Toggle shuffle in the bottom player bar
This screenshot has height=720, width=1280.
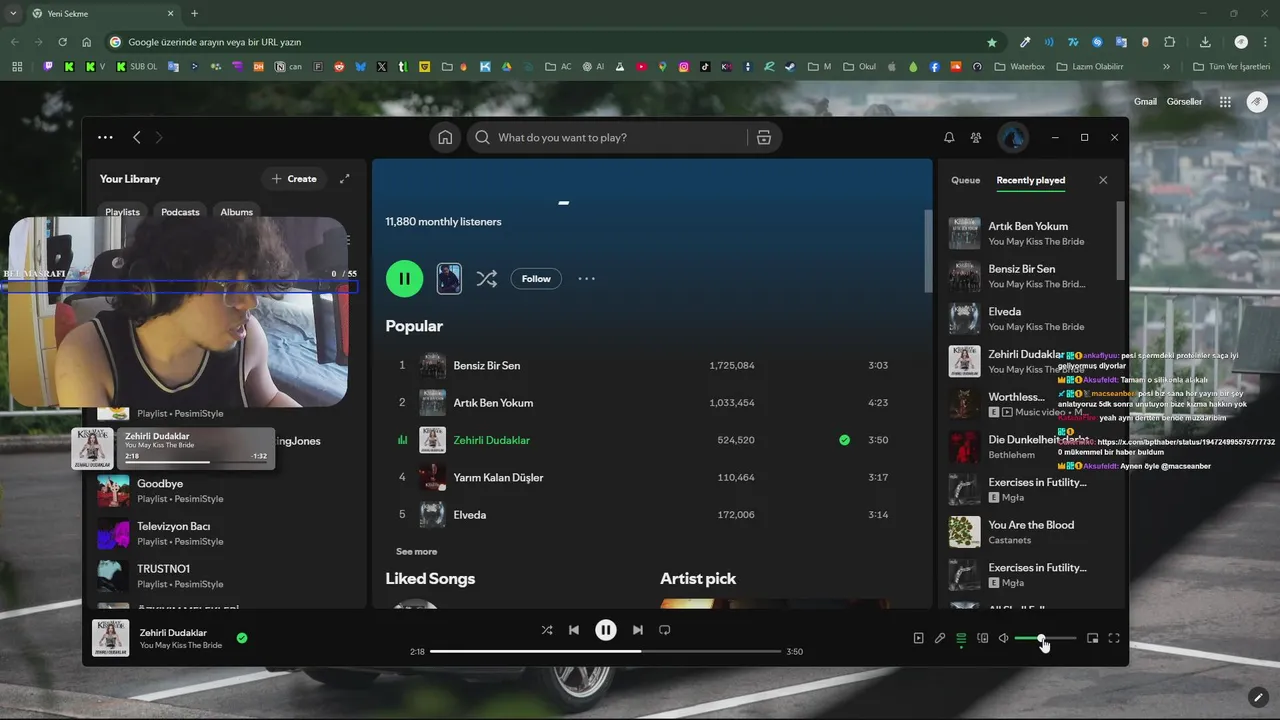pos(547,630)
